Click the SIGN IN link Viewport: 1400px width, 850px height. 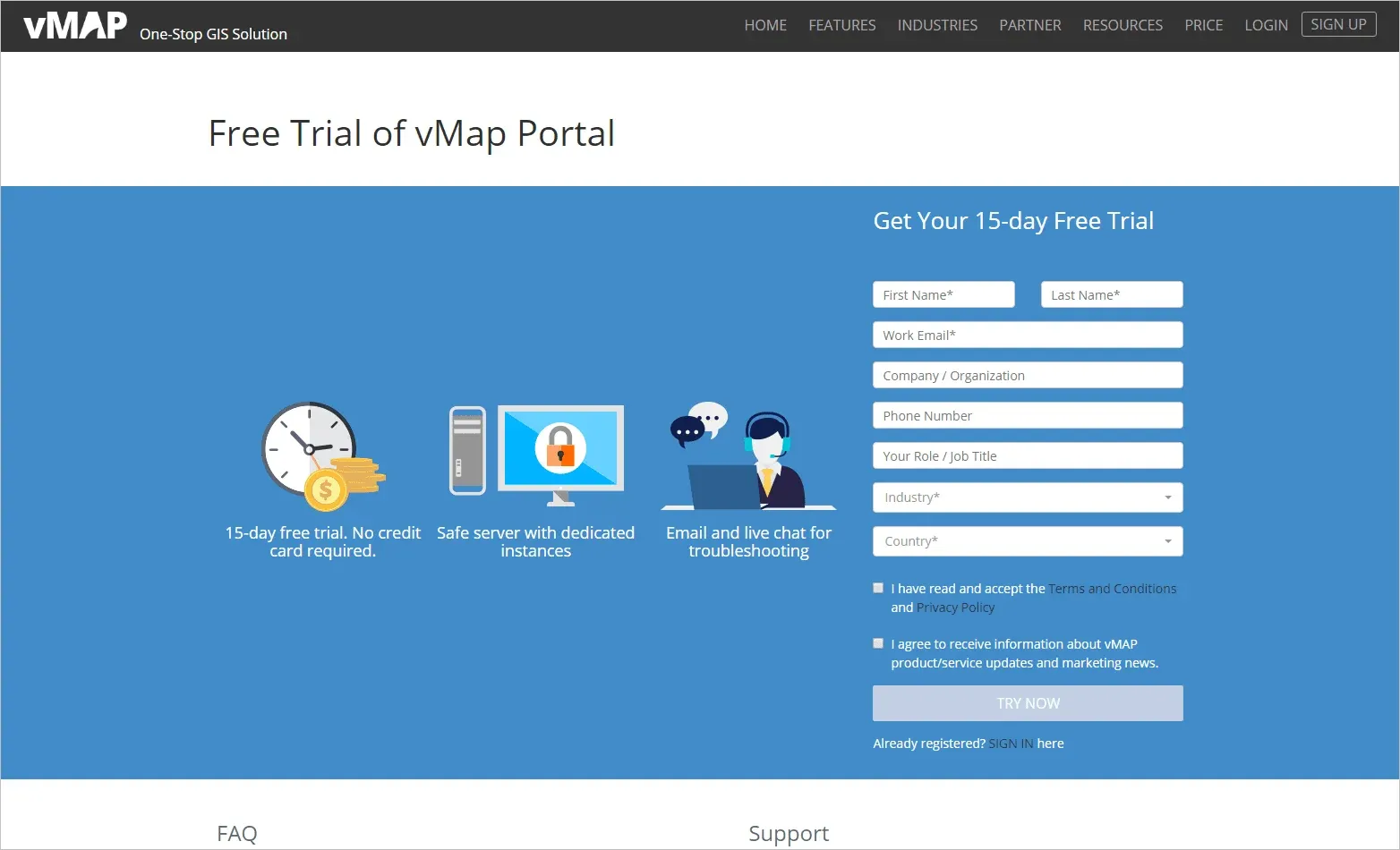[1011, 744]
